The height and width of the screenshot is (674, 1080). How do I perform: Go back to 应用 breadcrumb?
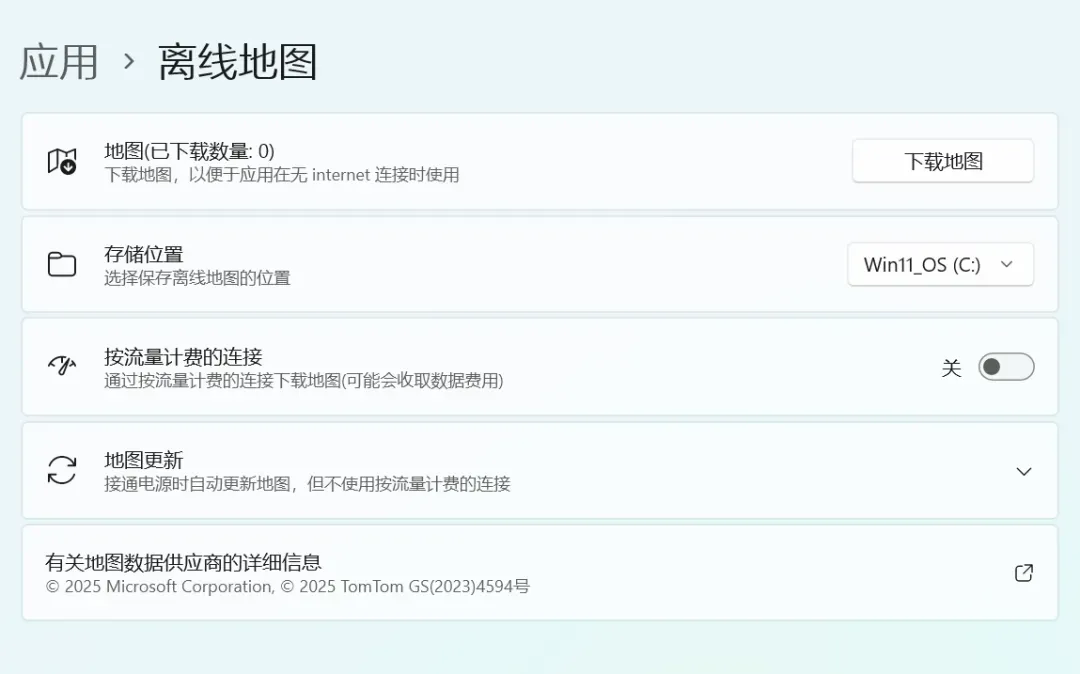(x=59, y=61)
